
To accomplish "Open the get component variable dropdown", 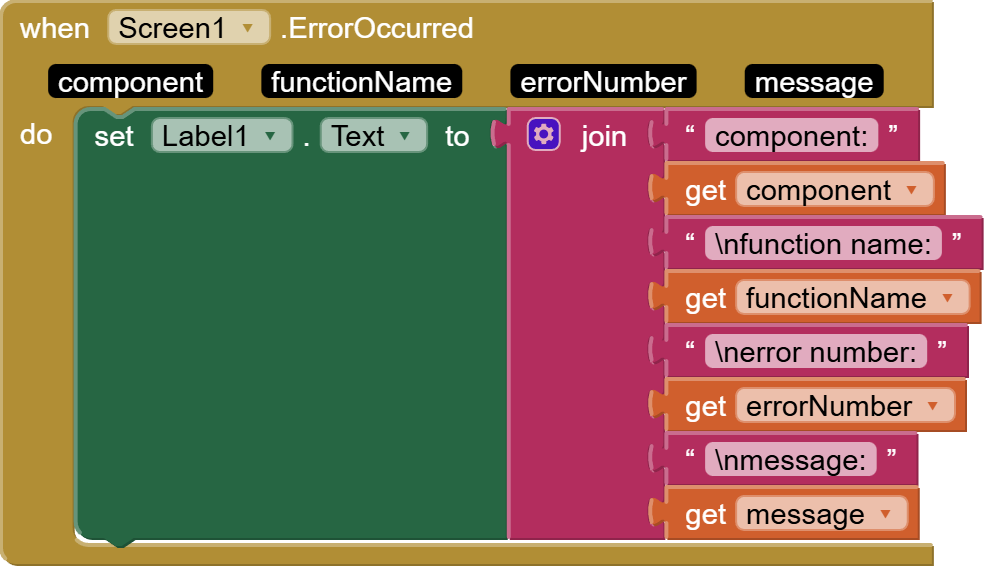I will pos(911,191).
